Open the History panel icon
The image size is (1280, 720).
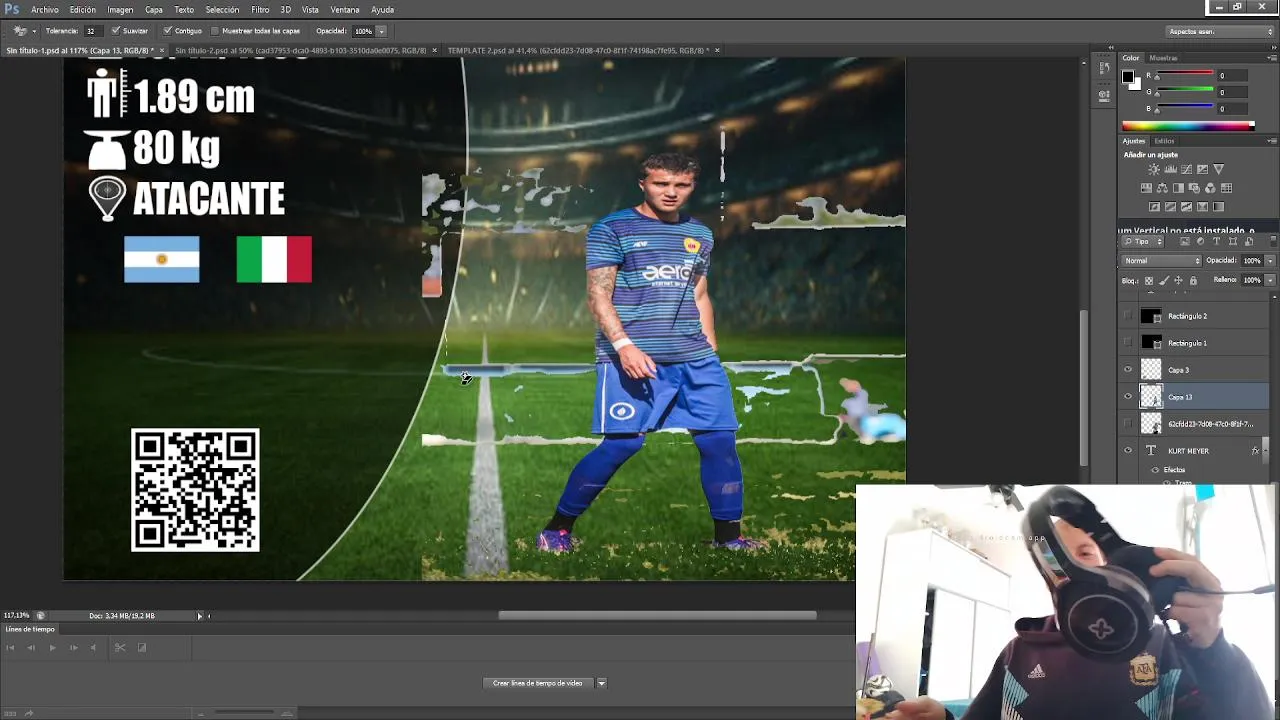(1104, 68)
